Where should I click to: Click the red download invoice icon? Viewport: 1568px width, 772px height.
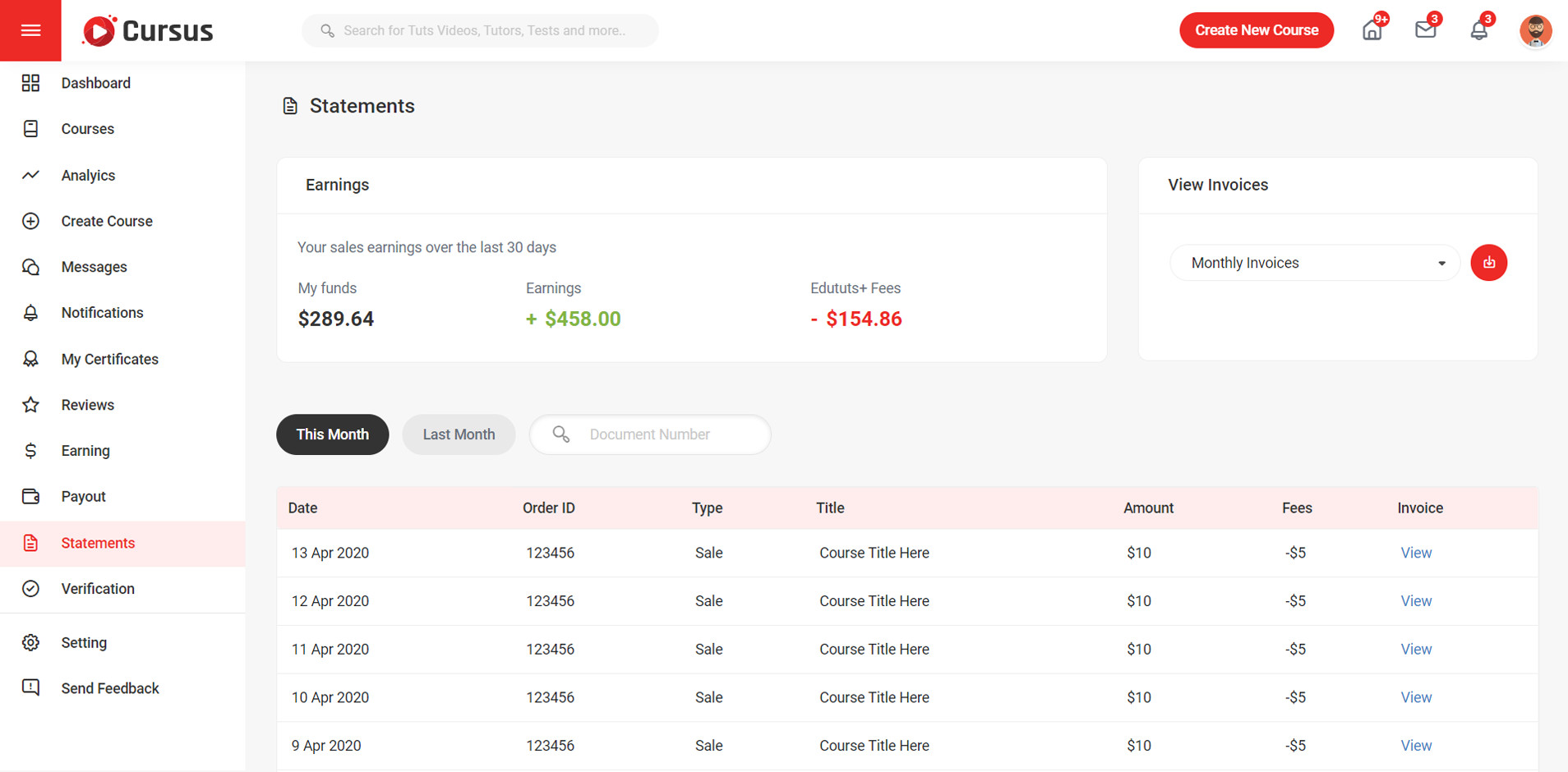tap(1488, 263)
